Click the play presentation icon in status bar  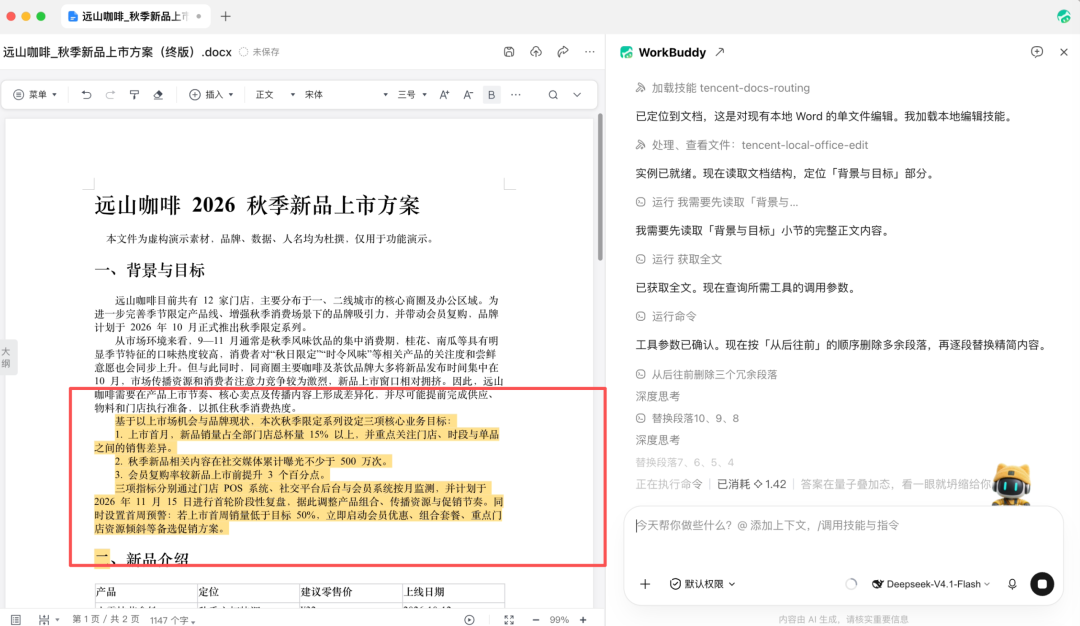click(x=469, y=620)
